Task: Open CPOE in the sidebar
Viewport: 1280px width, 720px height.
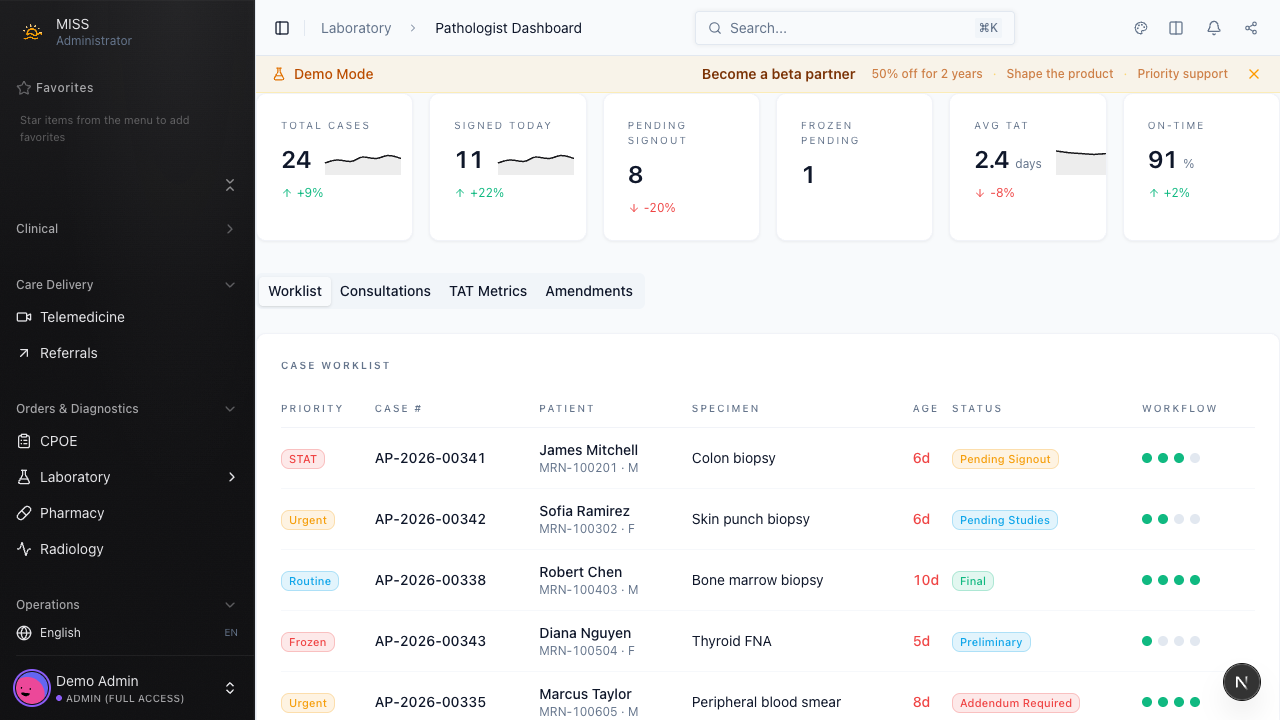Action: click(58, 441)
